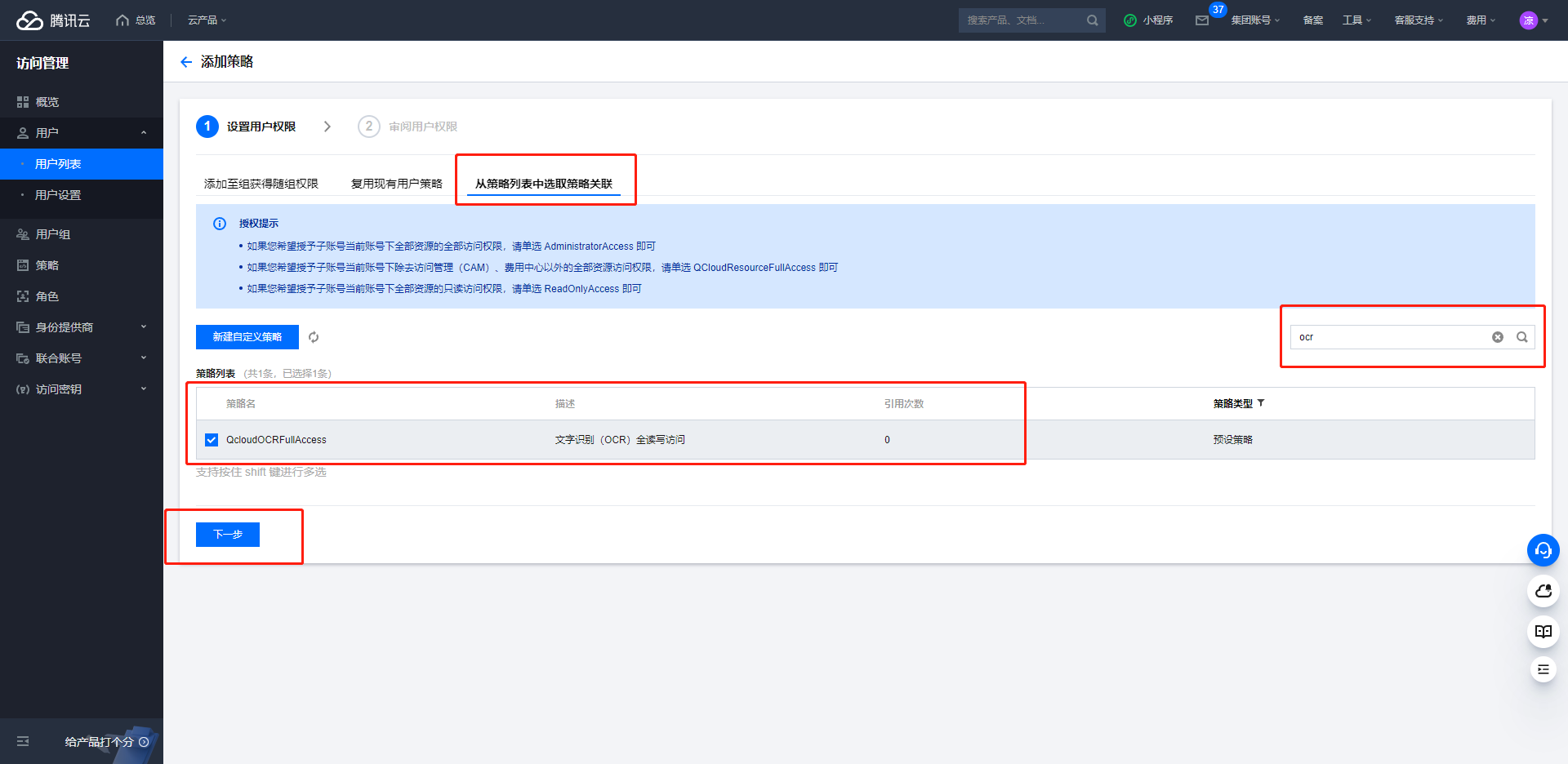The image size is (1568, 764).
Task: Switch to 复用现有用户策略 tab
Action: [397, 184]
